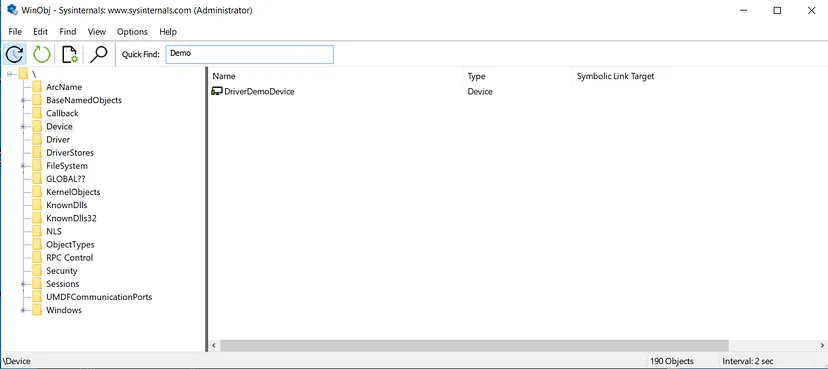Click the RPC Control folder icon
828x369 pixels.
tap(36, 258)
